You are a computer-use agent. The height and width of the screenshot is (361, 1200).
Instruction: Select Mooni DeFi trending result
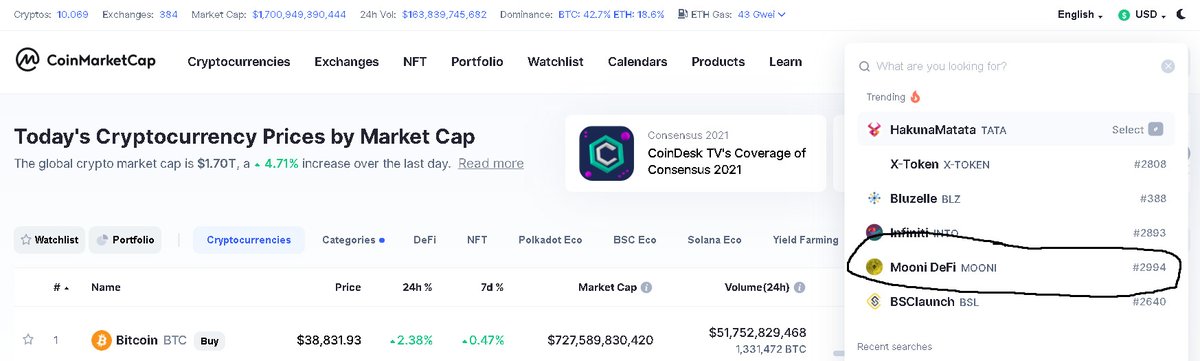click(1015, 267)
